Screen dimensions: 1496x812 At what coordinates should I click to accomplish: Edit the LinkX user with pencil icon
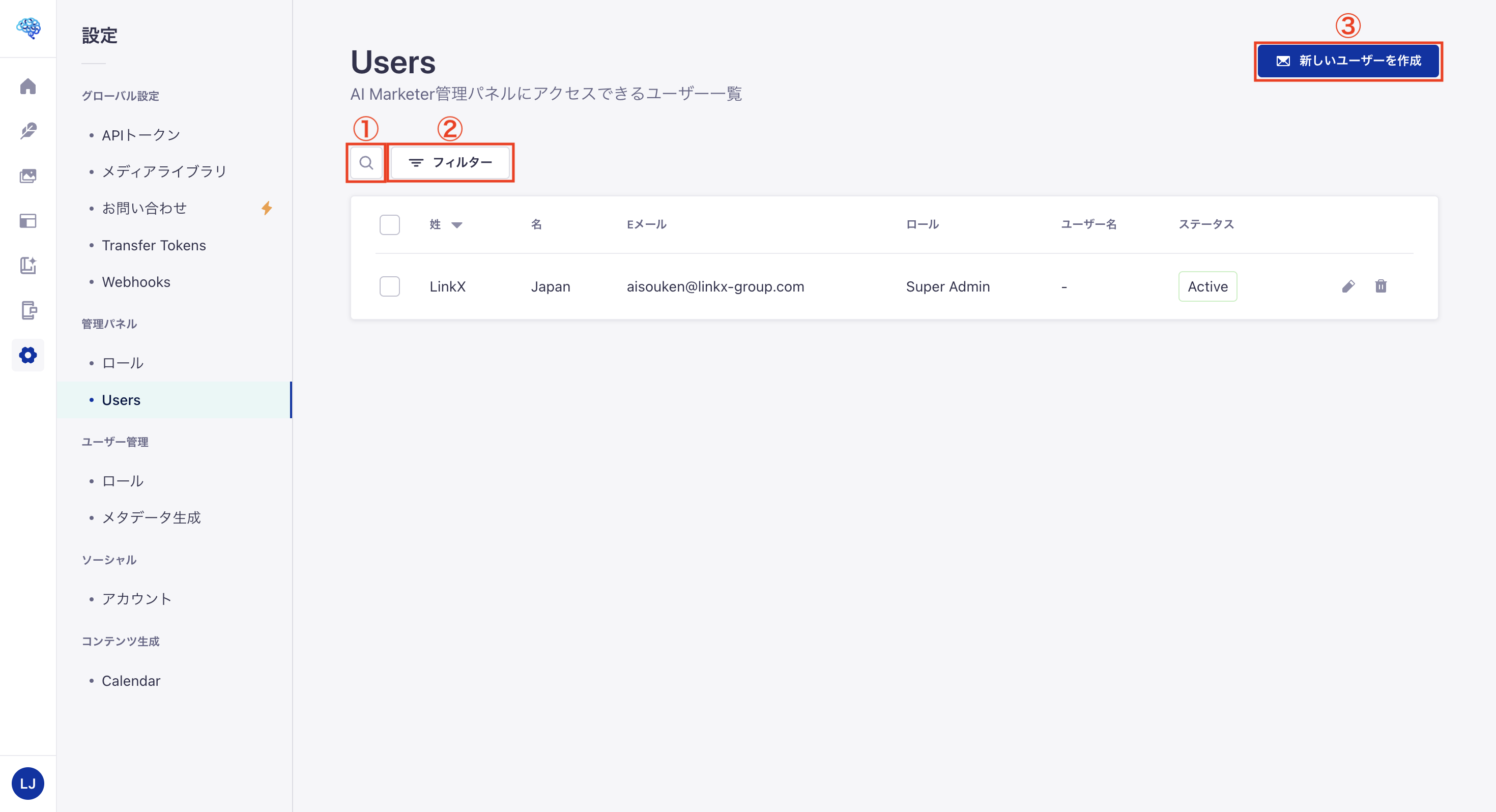coord(1348,286)
